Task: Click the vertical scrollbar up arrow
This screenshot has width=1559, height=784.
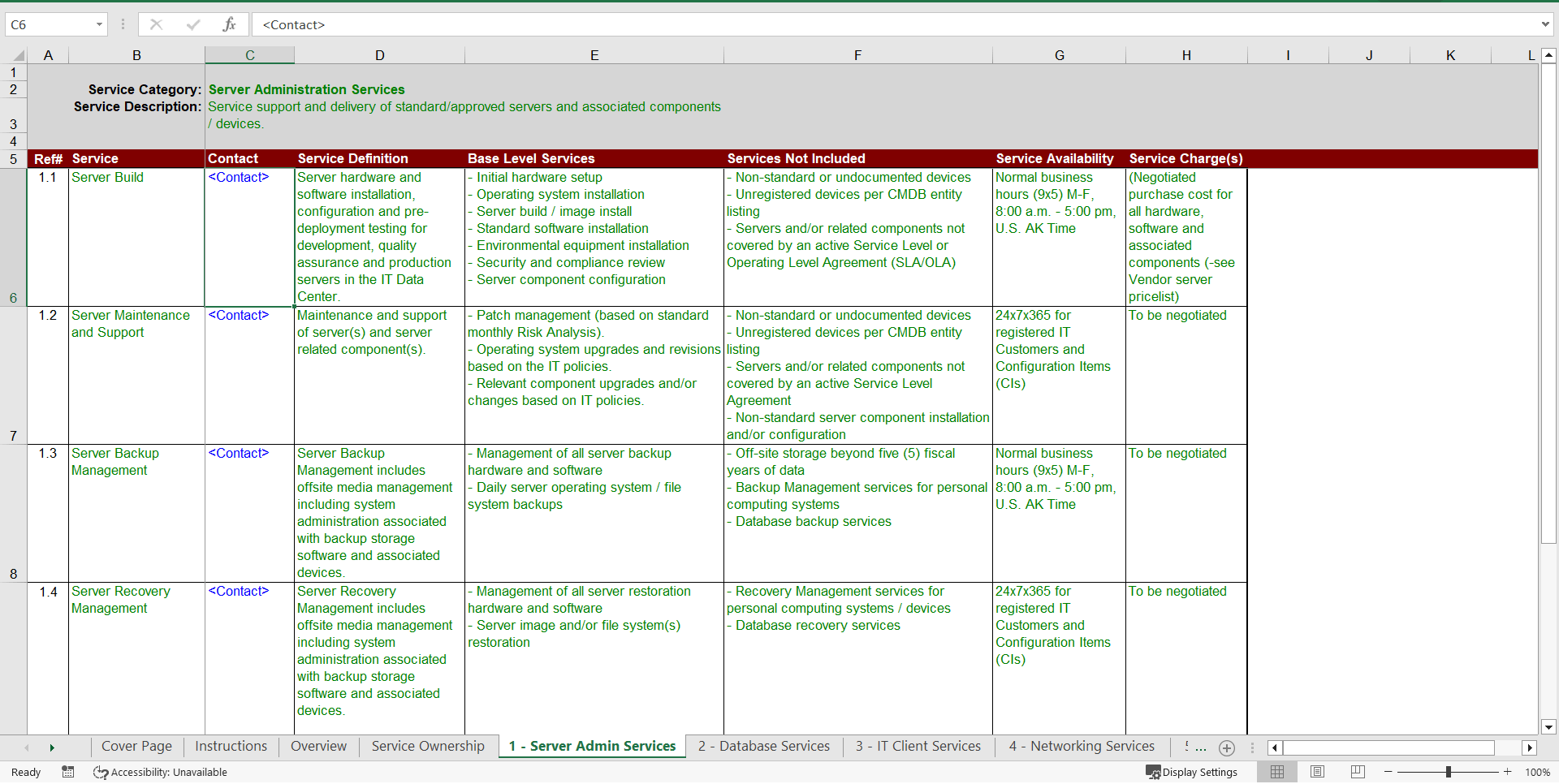Action: pos(1548,56)
